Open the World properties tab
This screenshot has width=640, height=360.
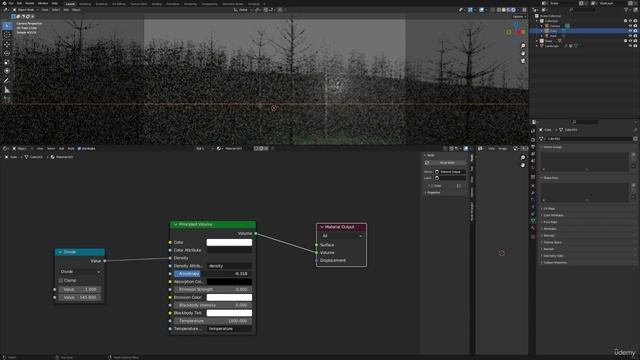tap(533, 169)
